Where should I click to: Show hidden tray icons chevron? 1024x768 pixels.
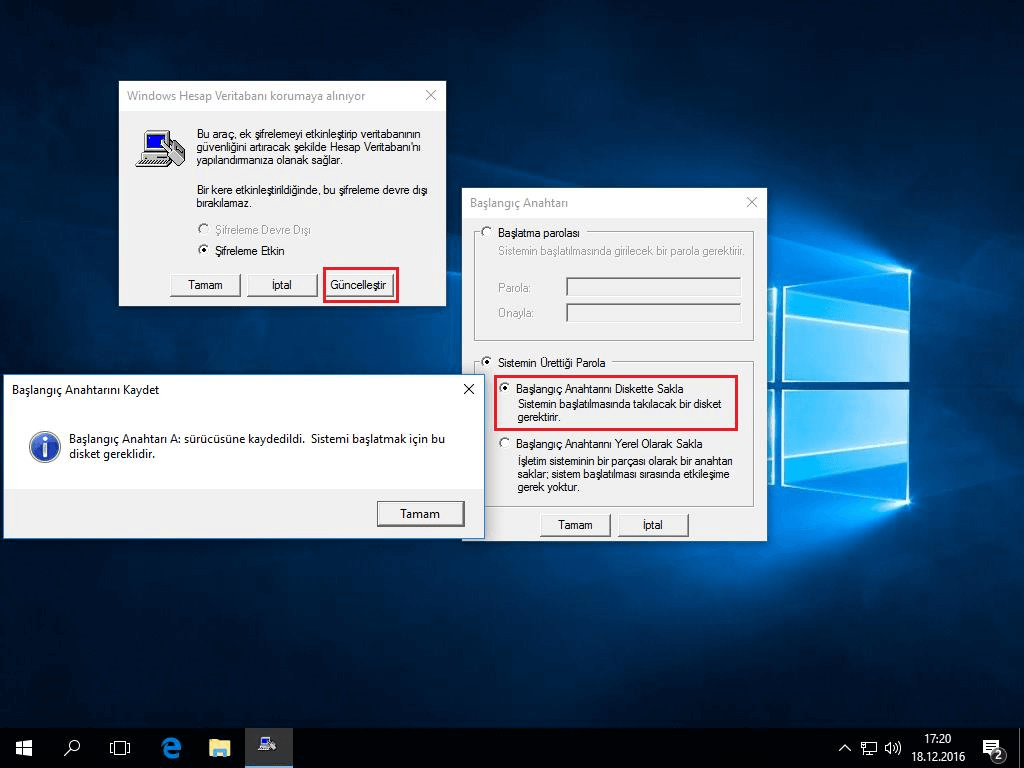point(845,748)
